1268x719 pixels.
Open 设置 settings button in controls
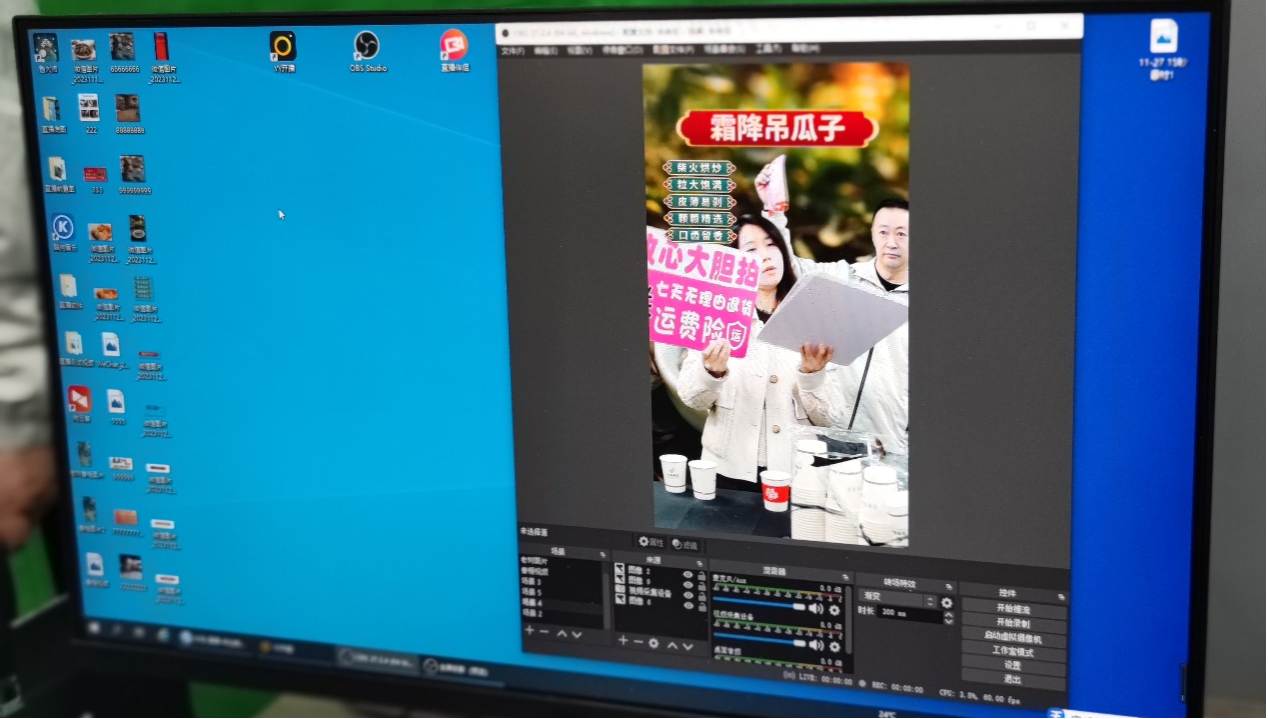[x=1012, y=666]
